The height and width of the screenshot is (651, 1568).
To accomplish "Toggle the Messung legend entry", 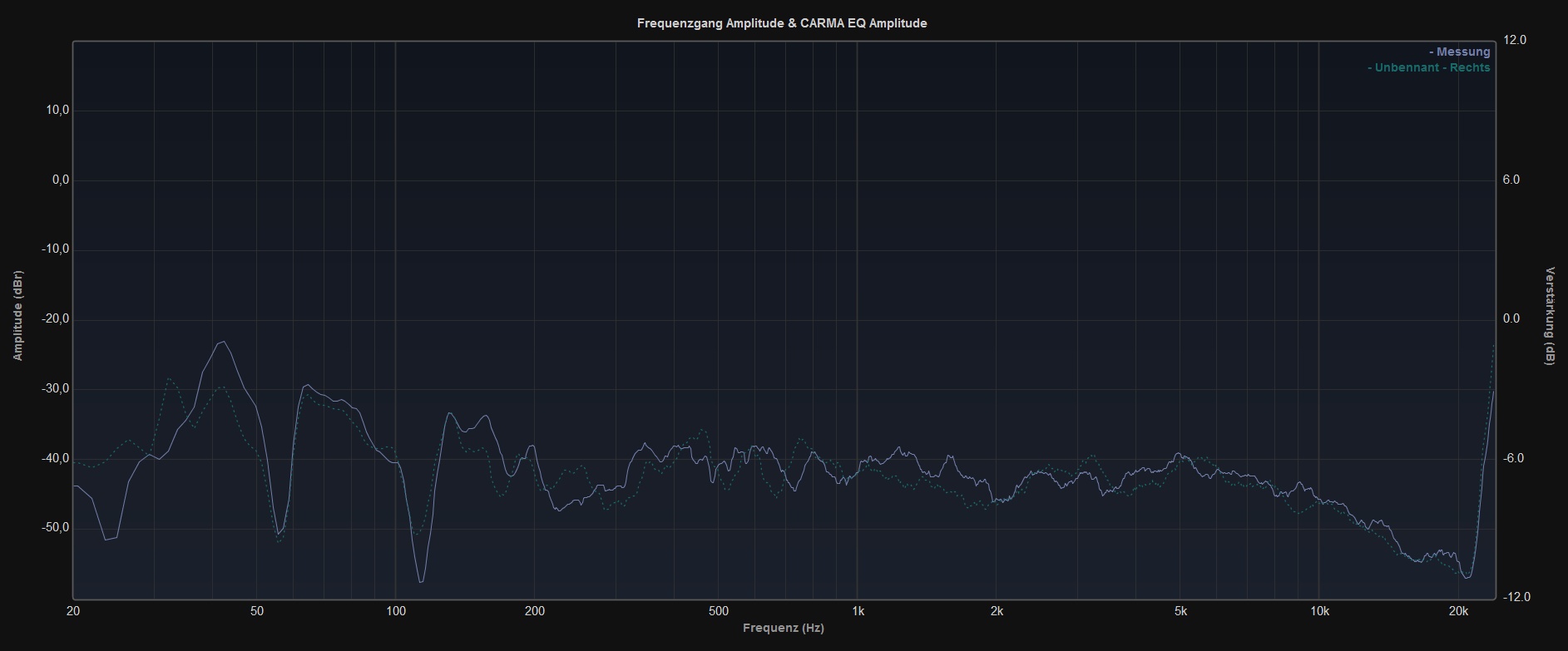I will [x=1460, y=52].
